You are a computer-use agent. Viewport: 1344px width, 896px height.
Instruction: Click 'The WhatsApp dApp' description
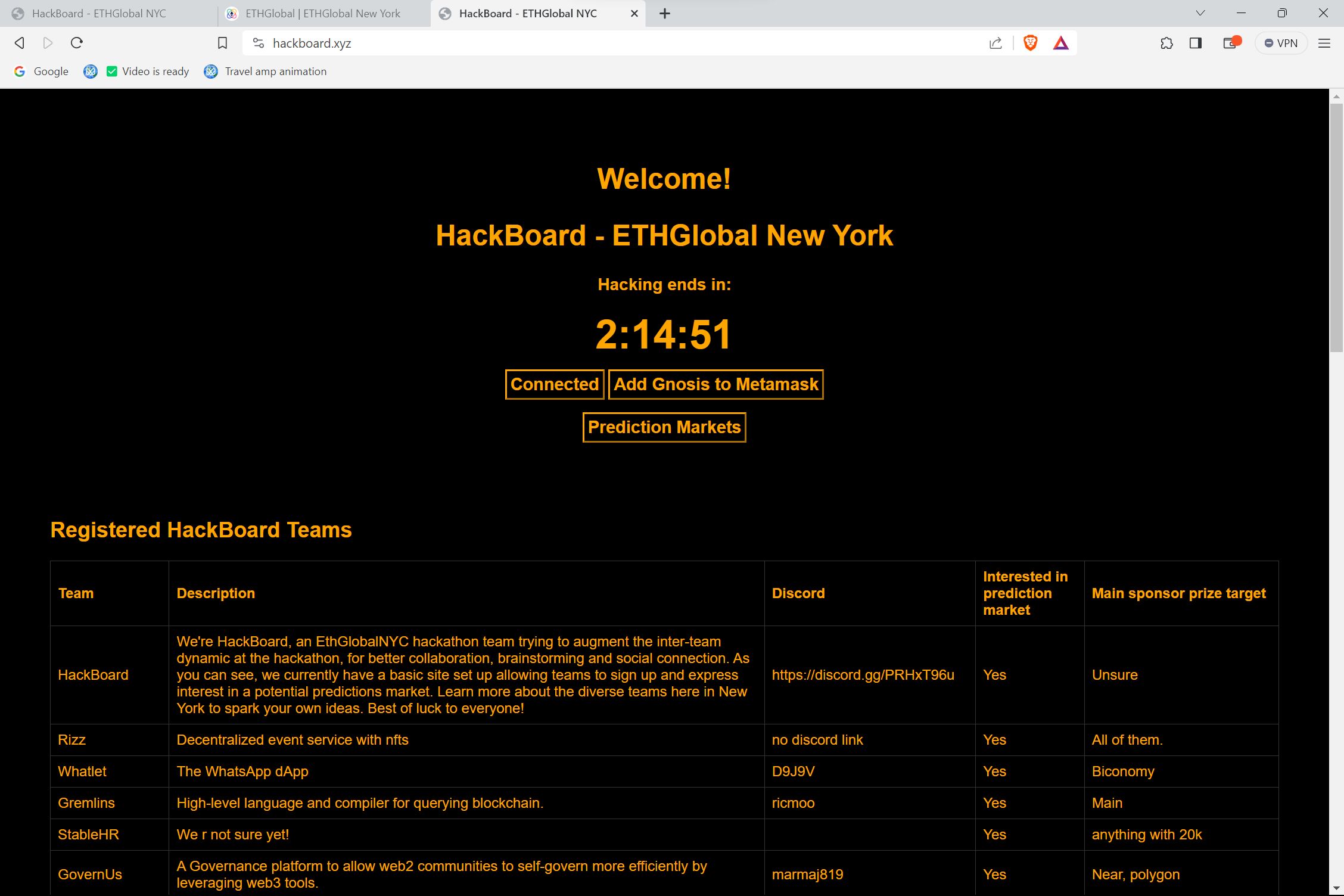click(242, 771)
